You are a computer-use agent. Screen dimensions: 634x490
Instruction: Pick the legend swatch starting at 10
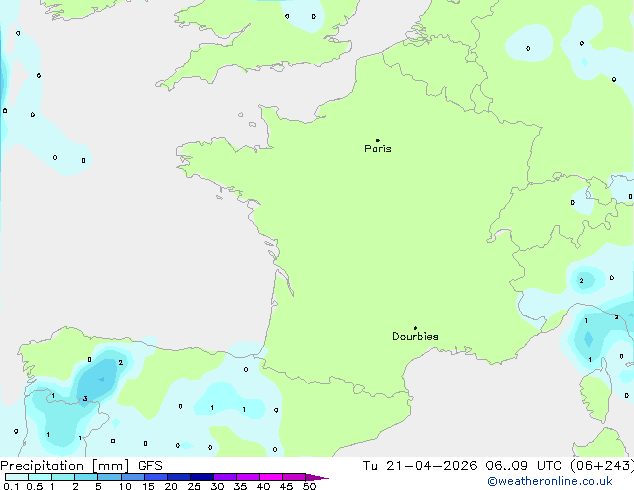click(133, 477)
